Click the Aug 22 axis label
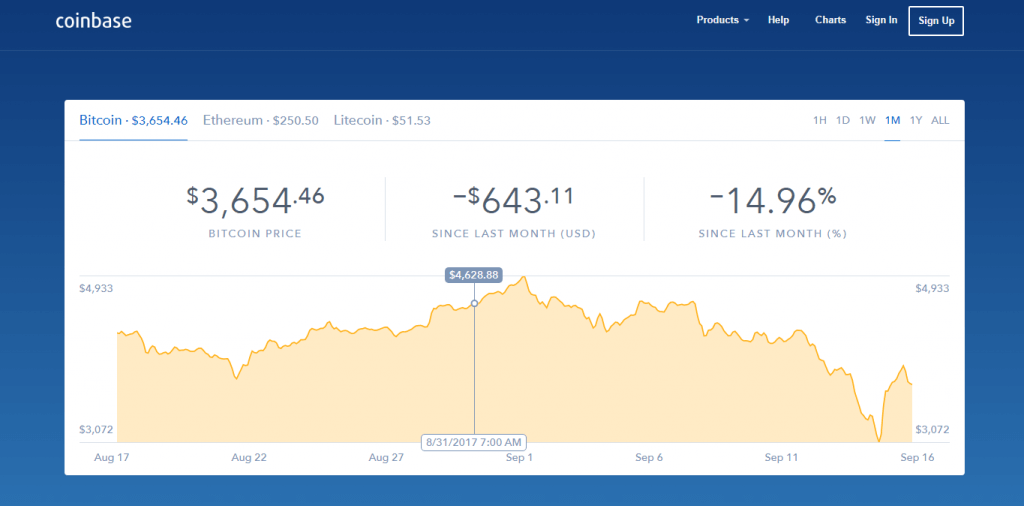Viewport: 1024px width, 506px height. pyautogui.click(x=249, y=458)
